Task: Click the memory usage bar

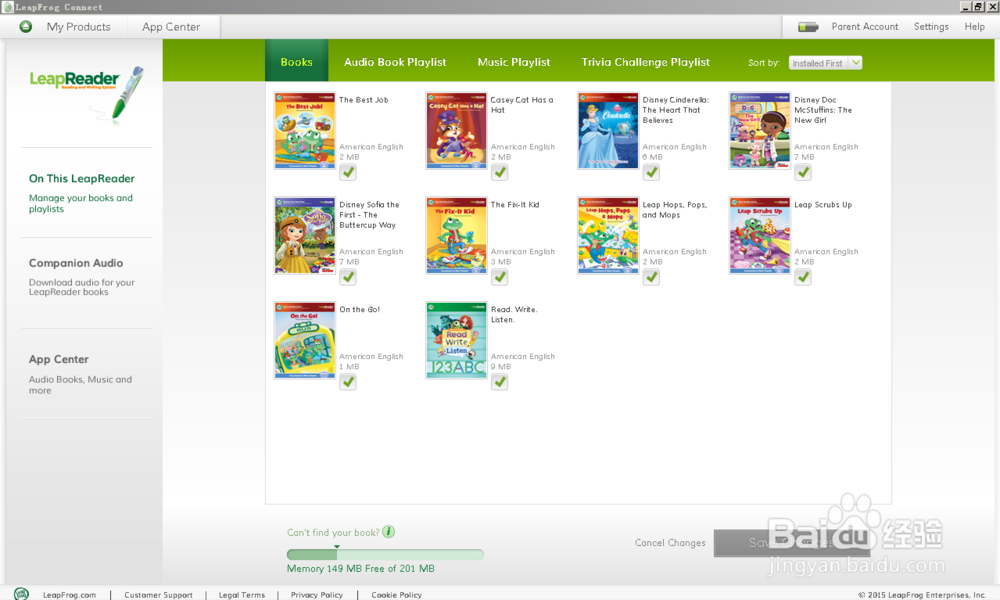Action: 385,555
